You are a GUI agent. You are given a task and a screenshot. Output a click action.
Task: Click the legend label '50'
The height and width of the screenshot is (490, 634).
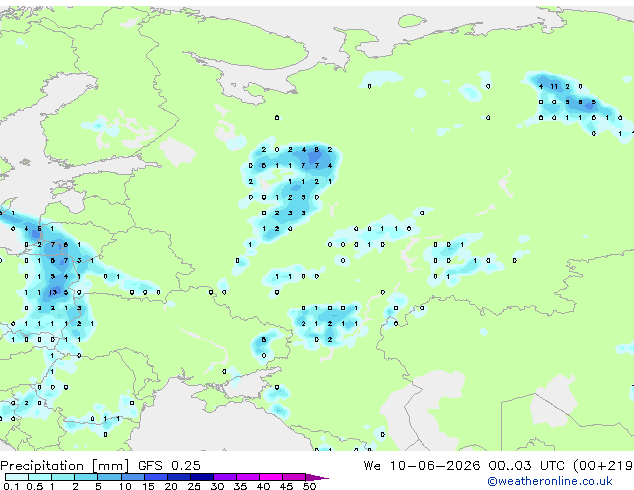tap(309, 486)
